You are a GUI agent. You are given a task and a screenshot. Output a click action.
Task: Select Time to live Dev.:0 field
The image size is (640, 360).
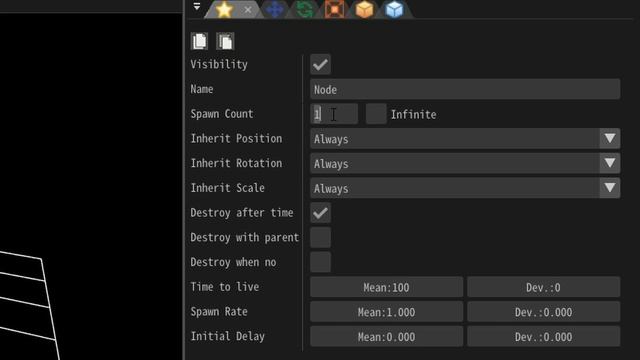pos(544,287)
